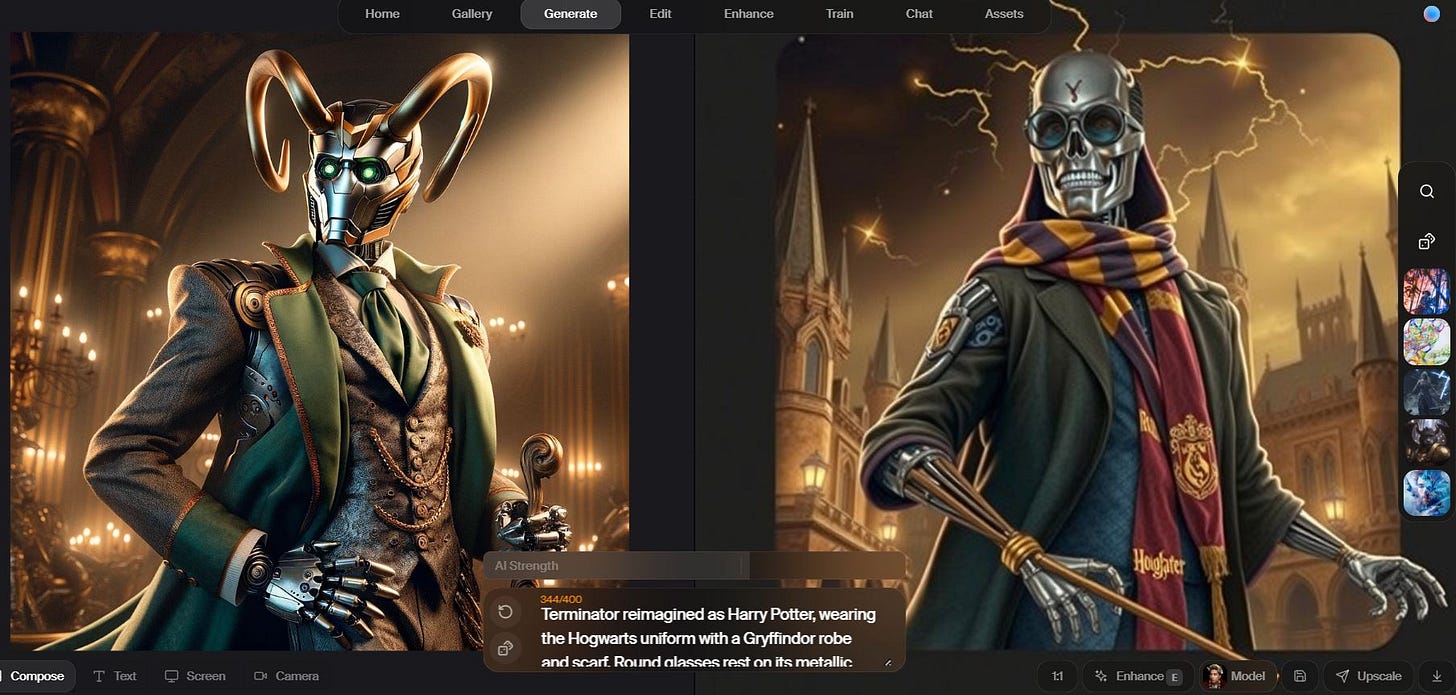The image size is (1456, 695).
Task: Switch to the Chat tab
Action: 919,14
